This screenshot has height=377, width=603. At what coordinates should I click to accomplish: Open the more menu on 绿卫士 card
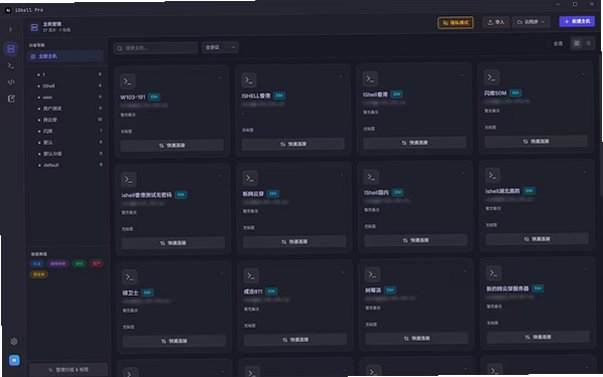pos(222,274)
